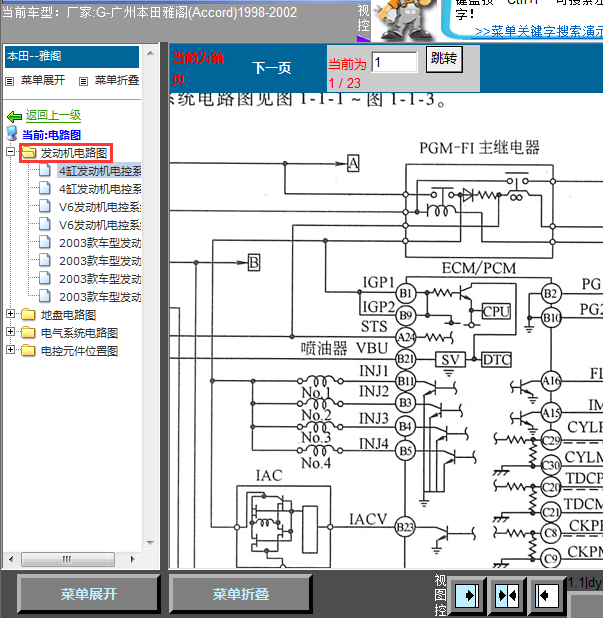Open the second 4缸发动机电控系 entry

100,189
